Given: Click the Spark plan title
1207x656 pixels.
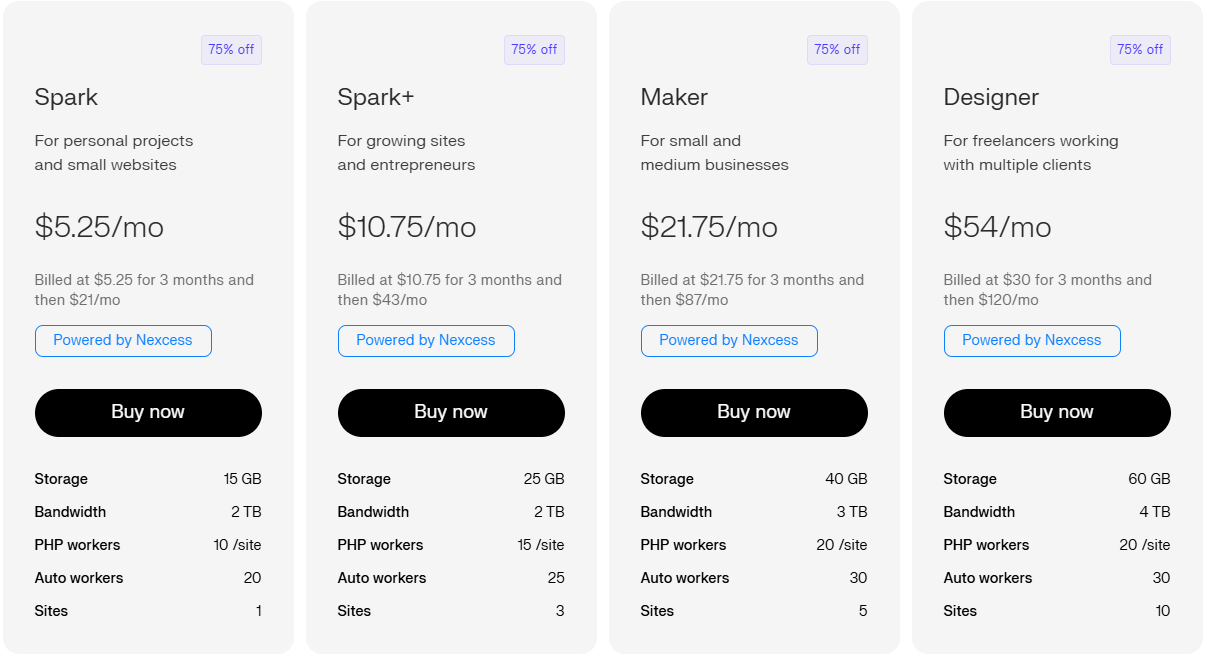Looking at the screenshot, I should point(66,97).
